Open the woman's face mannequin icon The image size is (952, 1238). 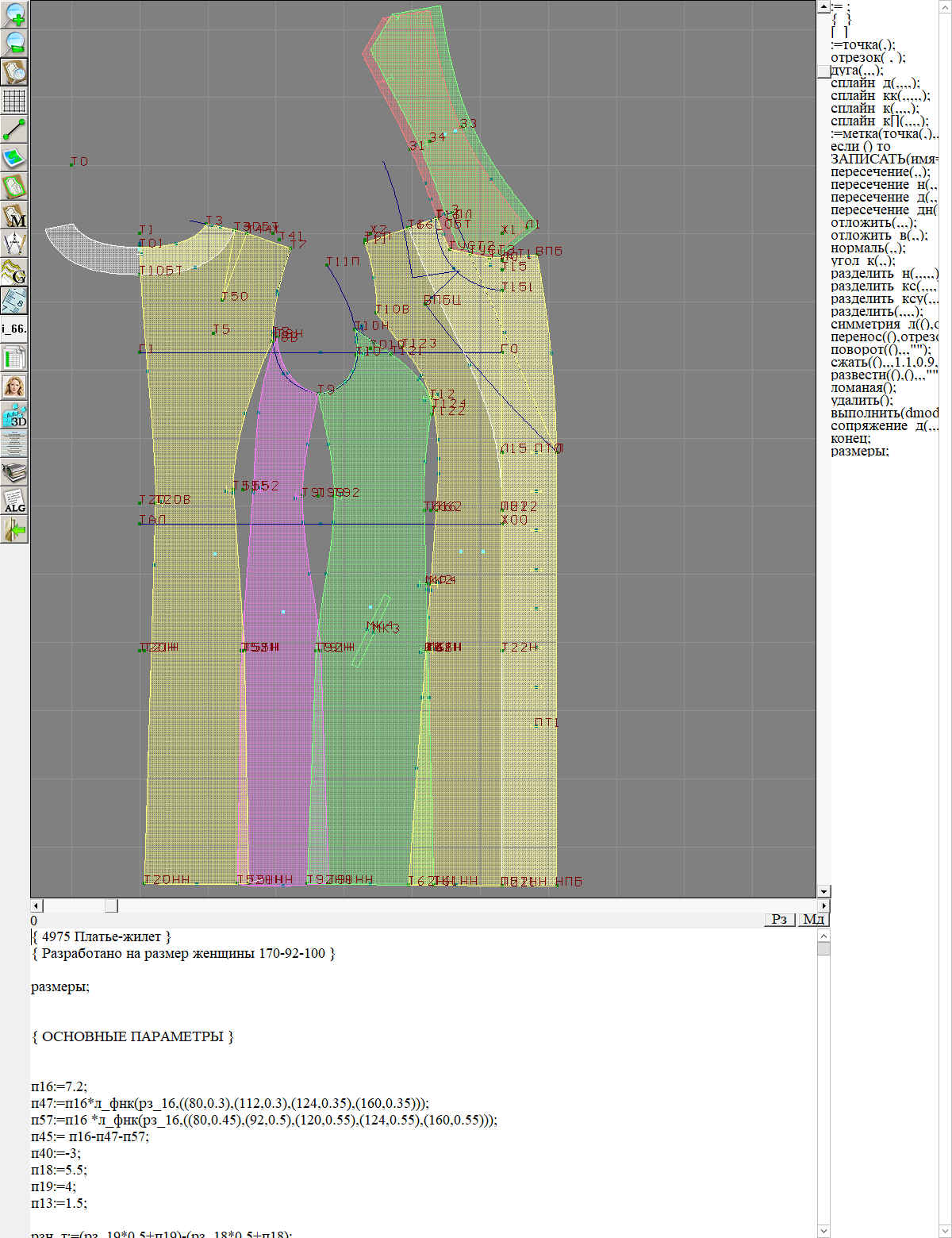(x=14, y=386)
